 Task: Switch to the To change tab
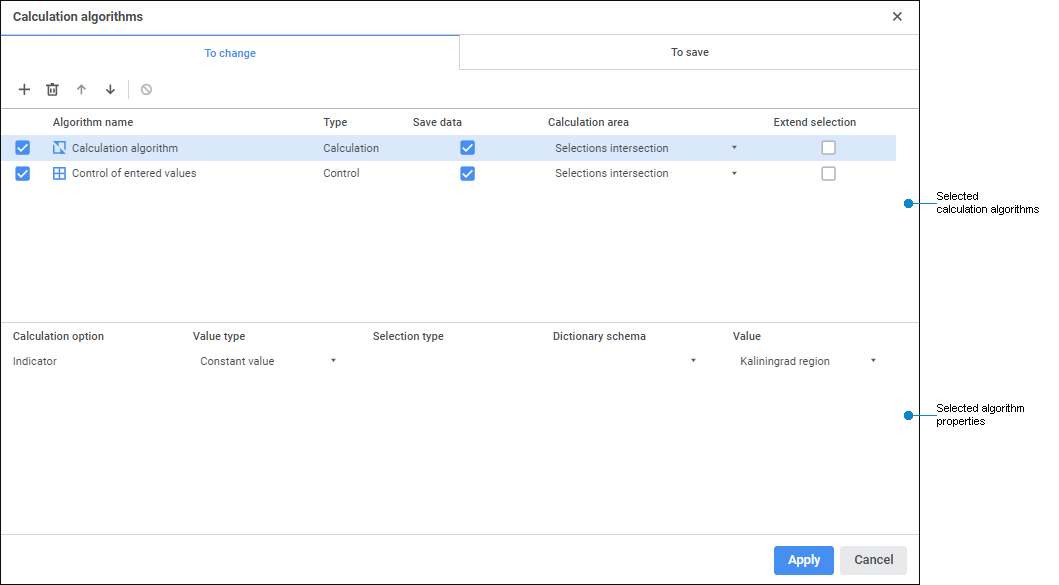point(230,53)
